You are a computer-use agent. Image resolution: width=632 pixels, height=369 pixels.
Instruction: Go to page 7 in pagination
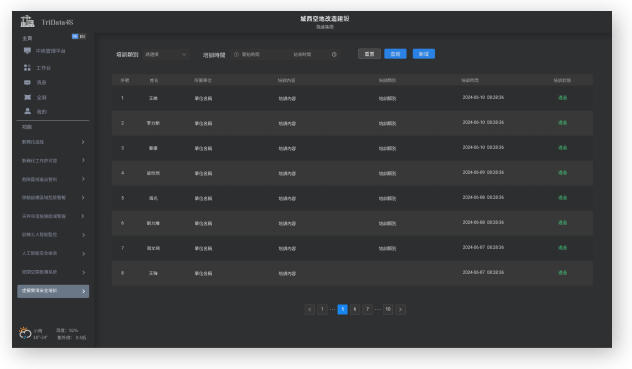click(367, 309)
